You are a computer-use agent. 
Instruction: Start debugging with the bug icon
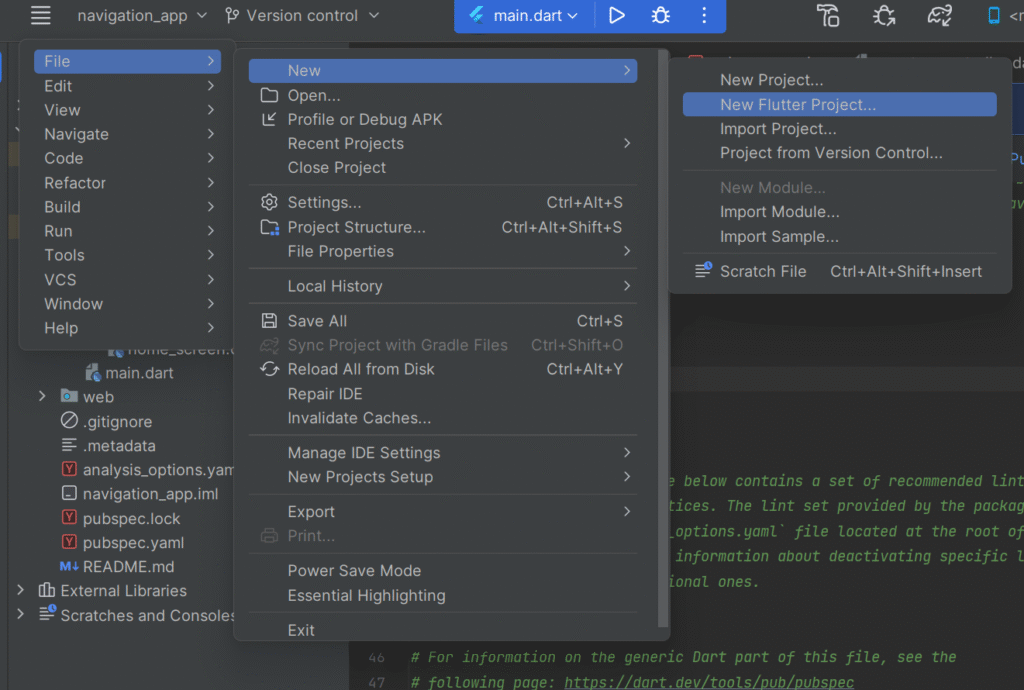(x=661, y=15)
